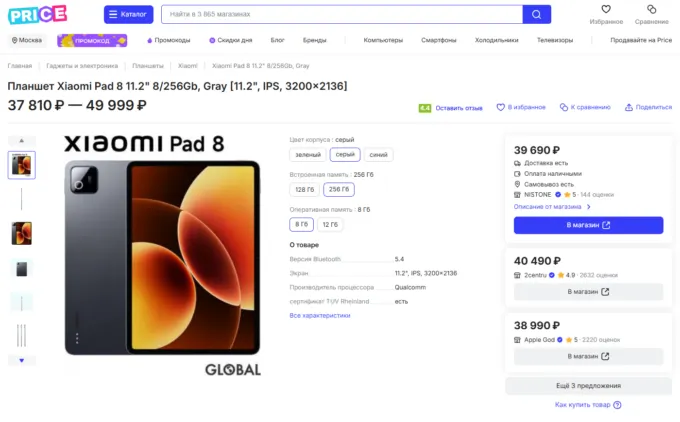Open Скидки дня menu item
The height and width of the screenshot is (422, 680).
pyautogui.click(x=230, y=40)
